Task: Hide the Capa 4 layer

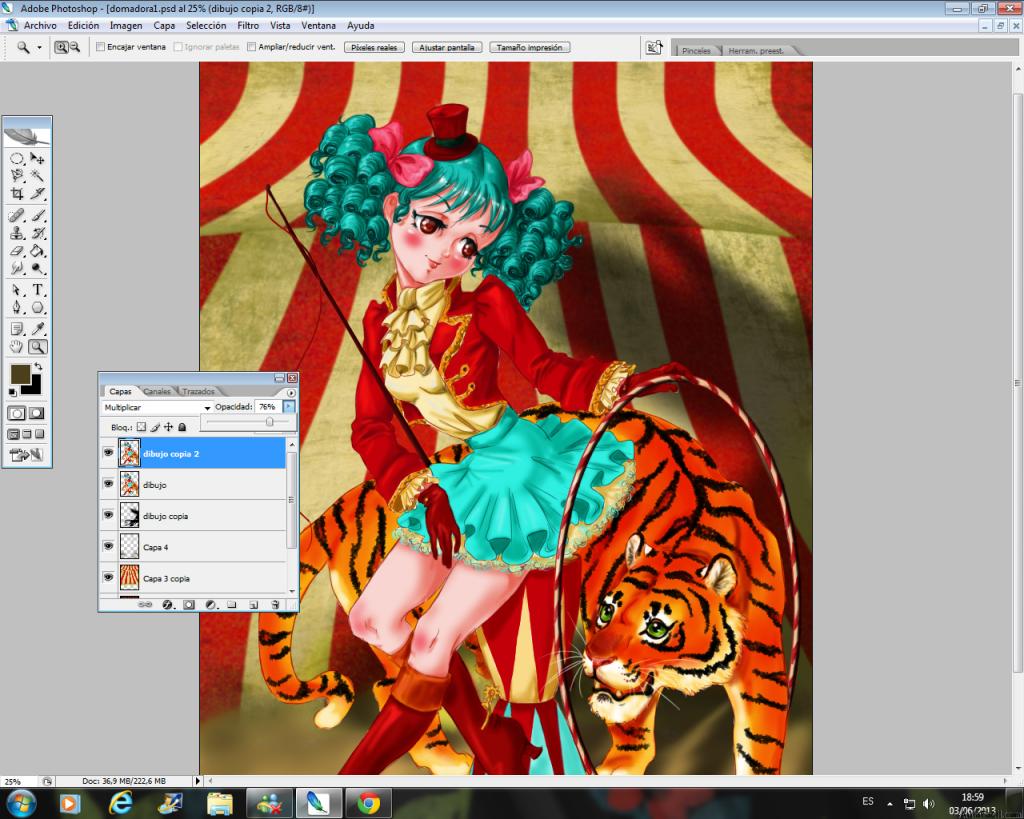Action: [x=108, y=546]
